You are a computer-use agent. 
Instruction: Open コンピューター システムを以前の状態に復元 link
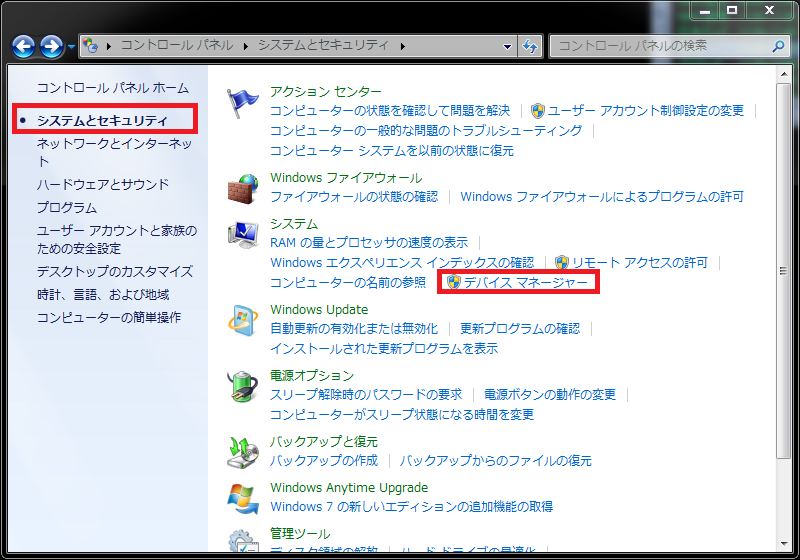(392, 150)
